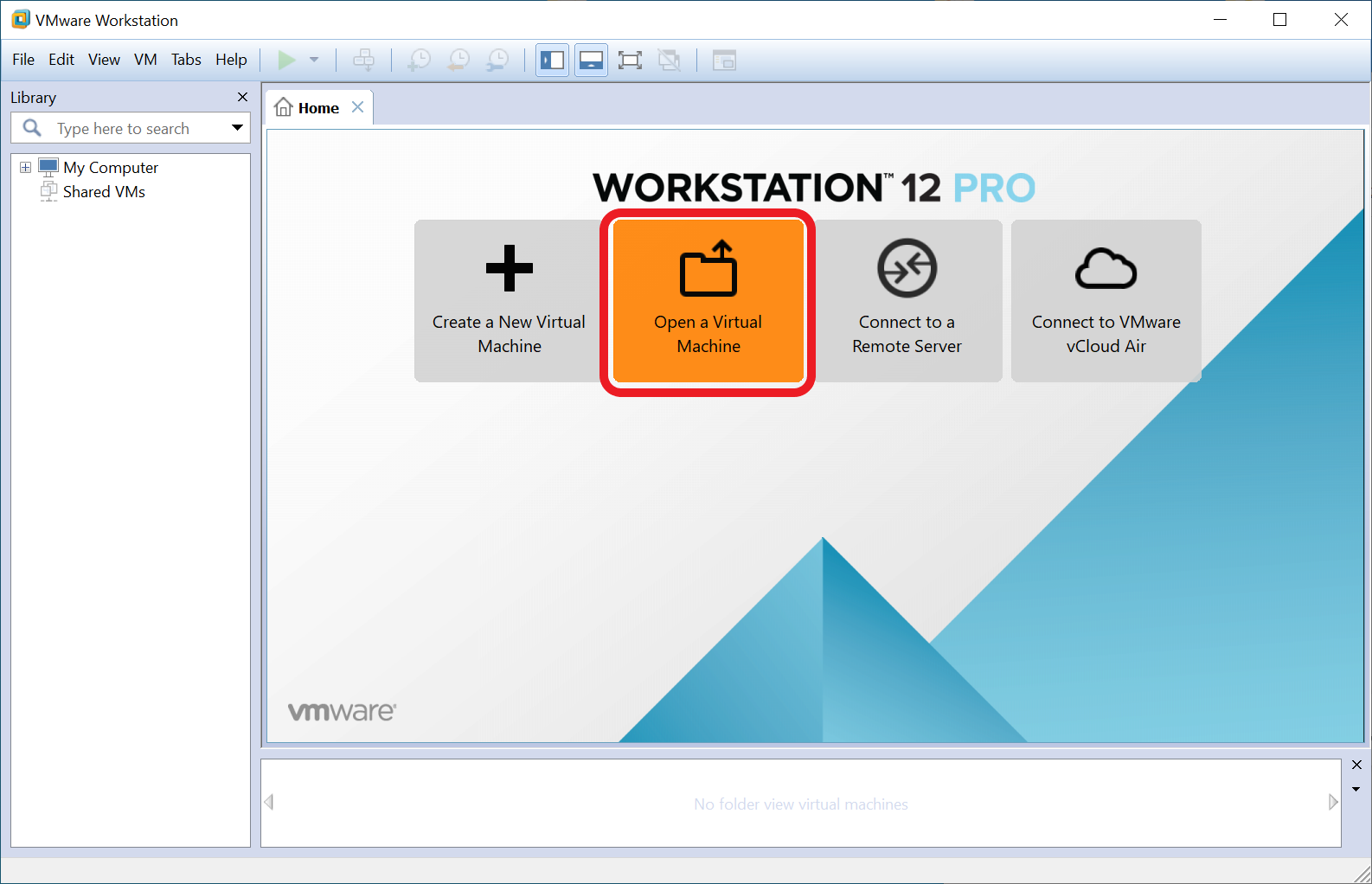
Task: Open the Help menu
Action: pyautogui.click(x=231, y=60)
